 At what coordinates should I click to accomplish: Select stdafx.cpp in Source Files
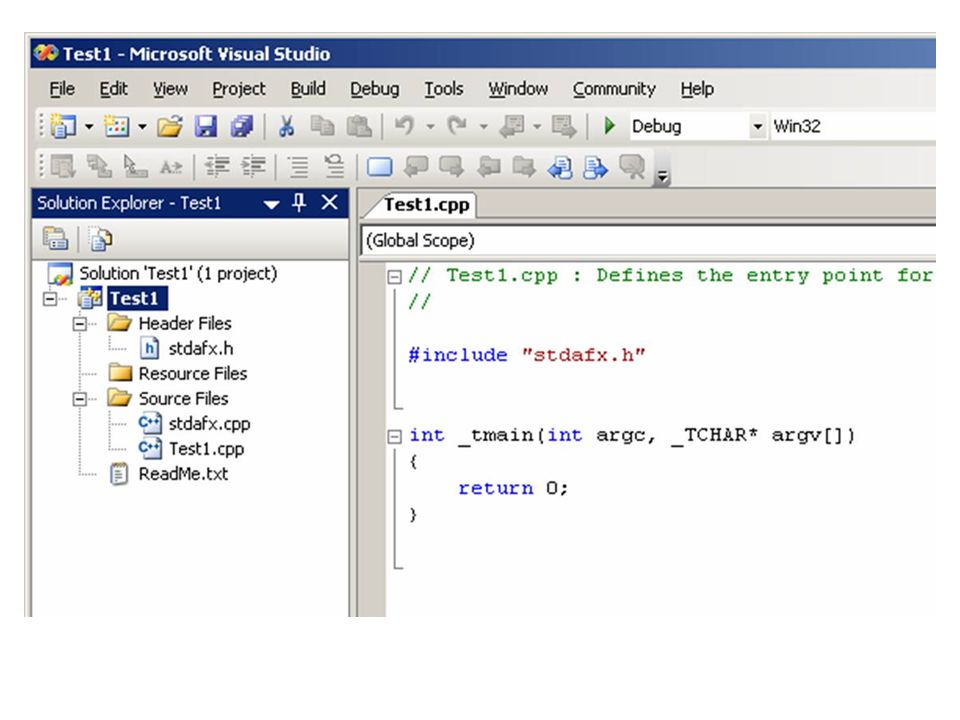pyautogui.click(x=209, y=424)
